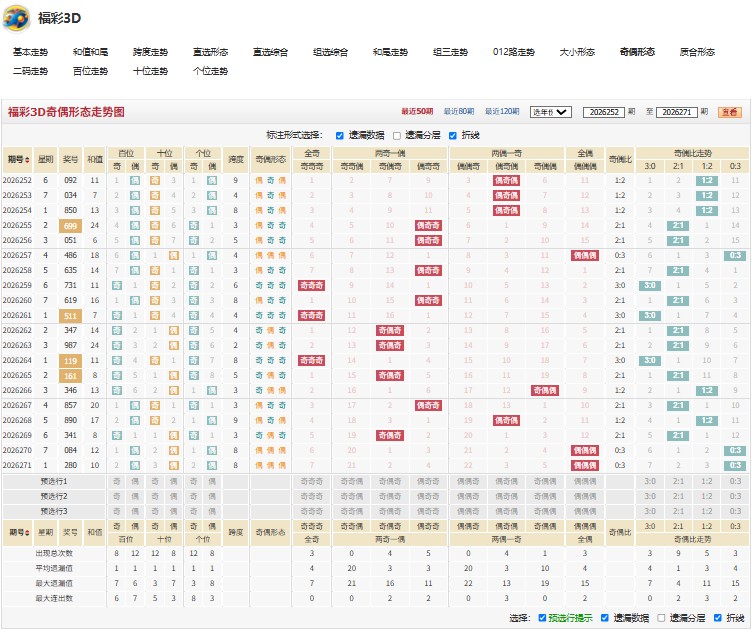Viewport: 752px width, 632px height.
Task: Open 直选形态 navigation tab
Action: [211, 52]
